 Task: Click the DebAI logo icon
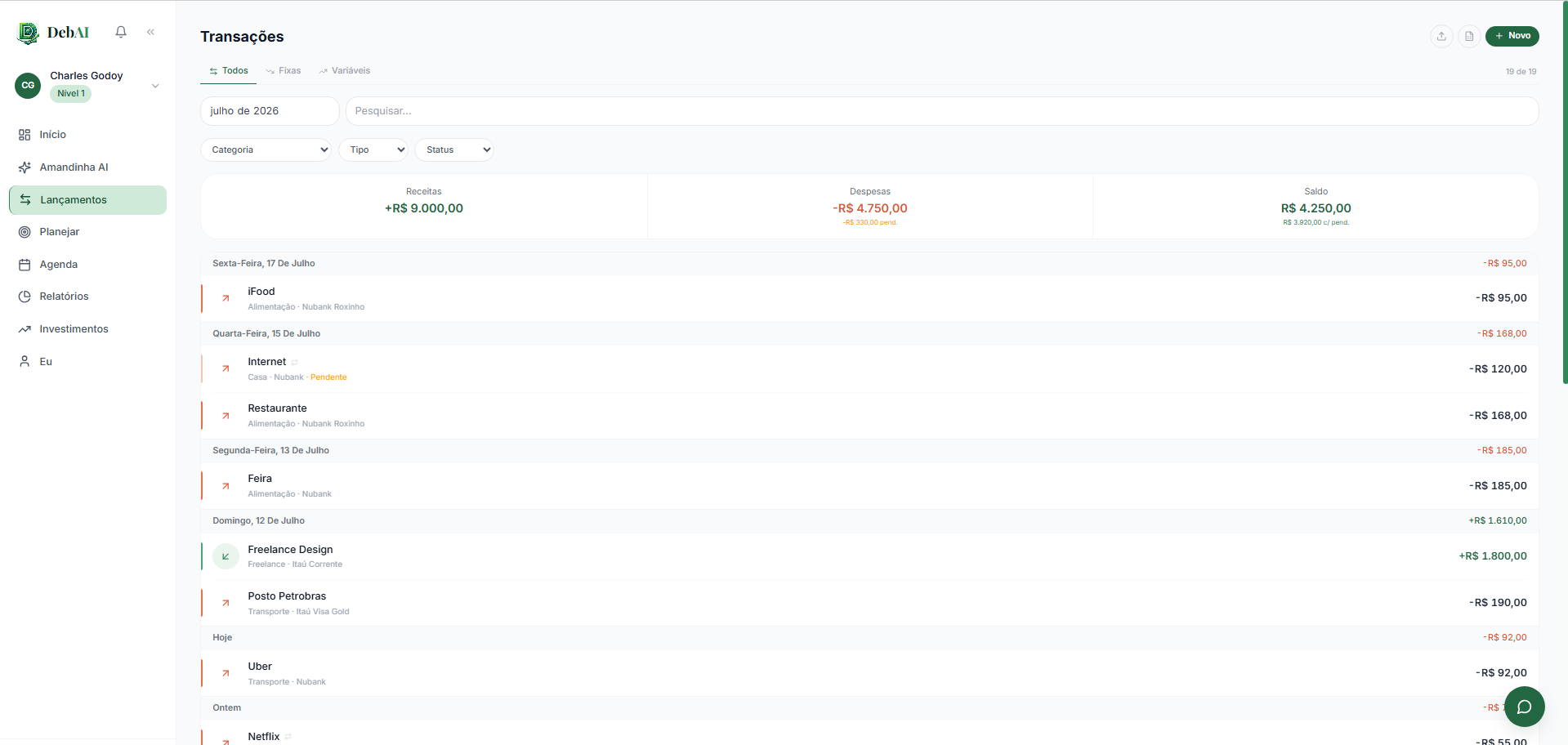pos(29,33)
